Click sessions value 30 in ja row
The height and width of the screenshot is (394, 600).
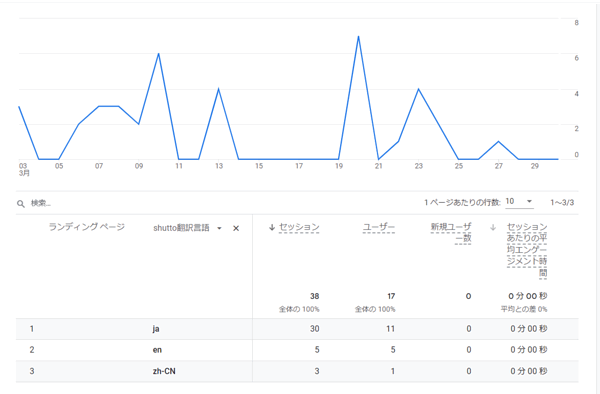point(315,329)
